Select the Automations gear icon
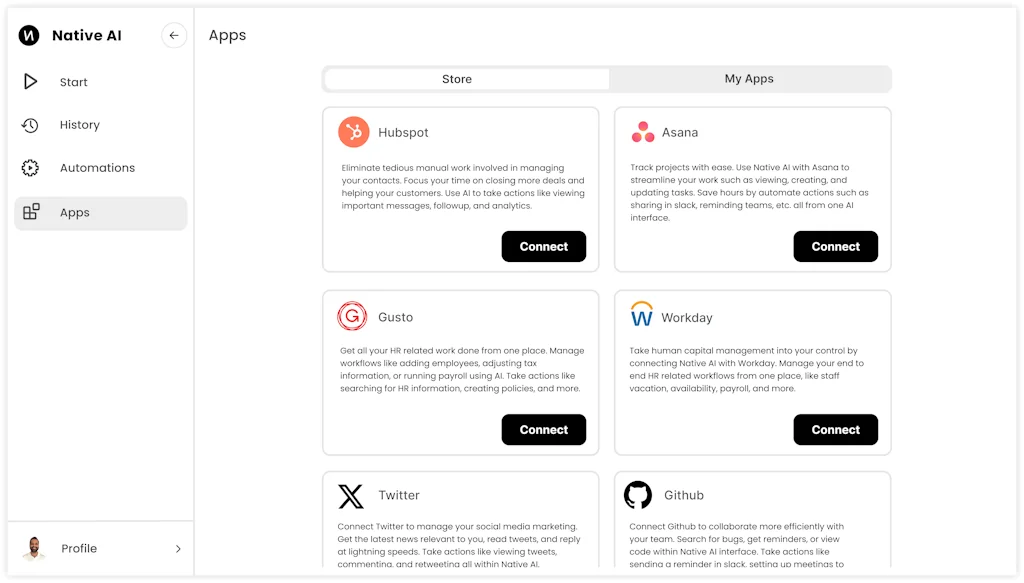The image size is (1024, 583). pos(30,168)
